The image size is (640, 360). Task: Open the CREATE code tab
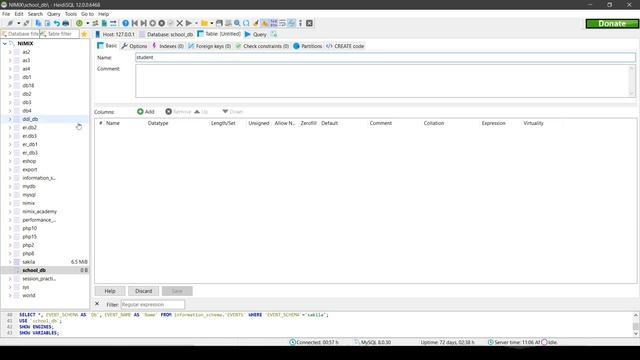tap(345, 46)
